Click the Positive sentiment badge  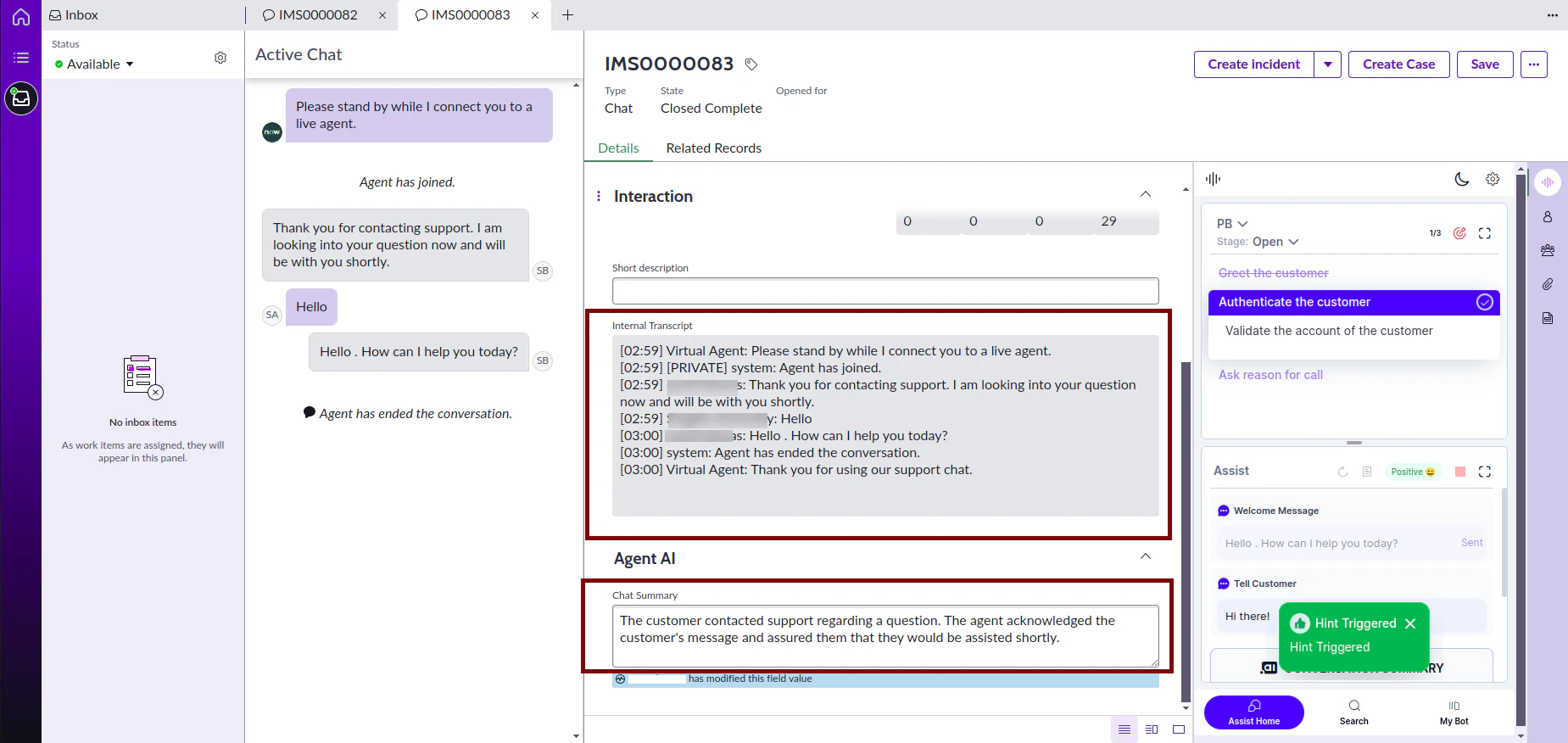click(x=1412, y=472)
